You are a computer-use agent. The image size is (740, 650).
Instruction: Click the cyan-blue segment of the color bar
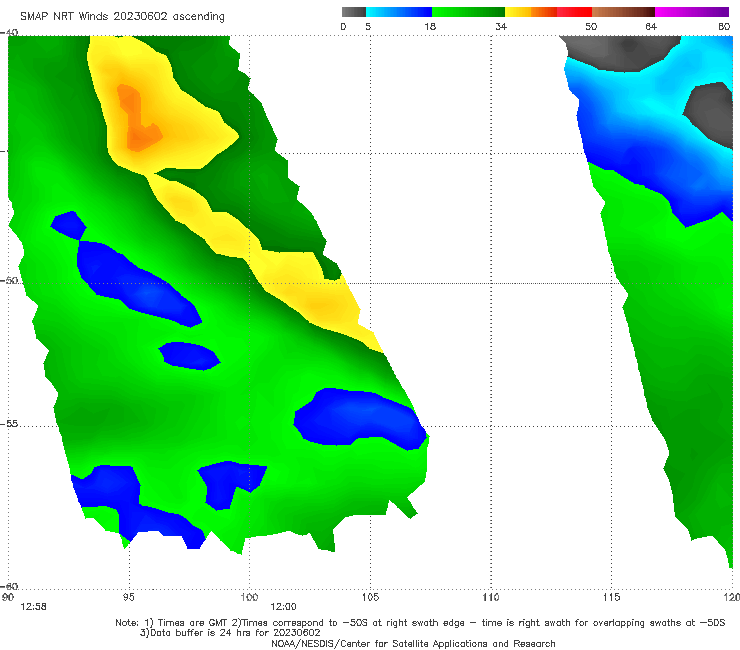399,12
